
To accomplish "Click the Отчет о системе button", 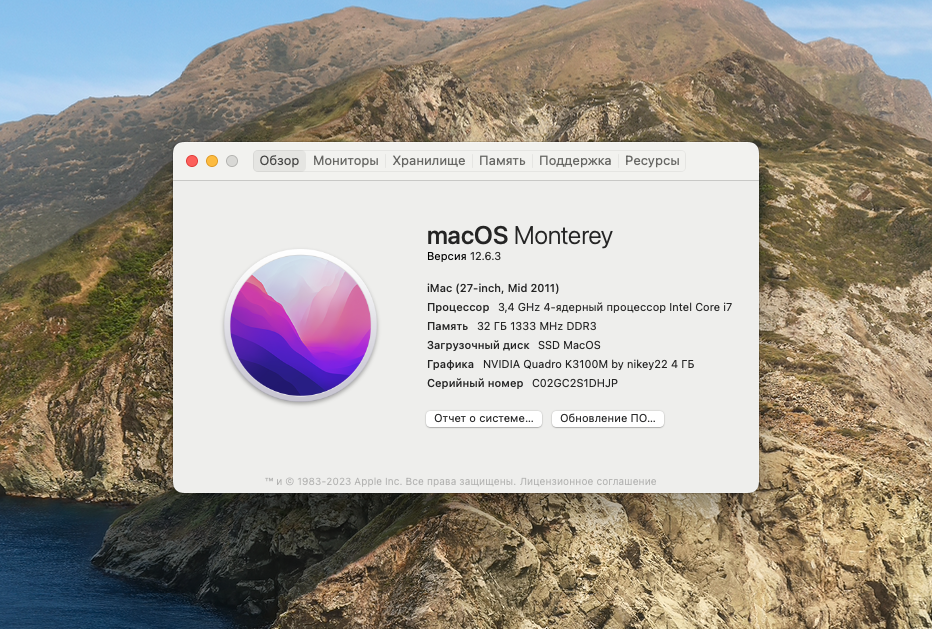I will pyautogui.click(x=484, y=419).
